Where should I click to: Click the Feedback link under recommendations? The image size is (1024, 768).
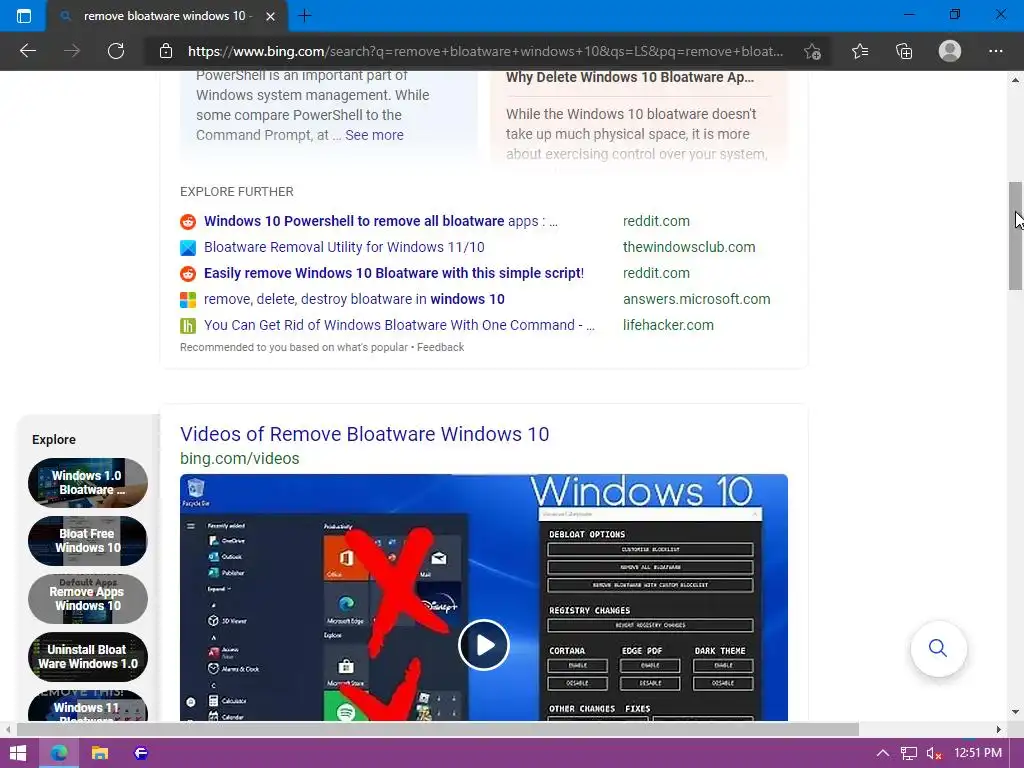pyautogui.click(x=440, y=347)
